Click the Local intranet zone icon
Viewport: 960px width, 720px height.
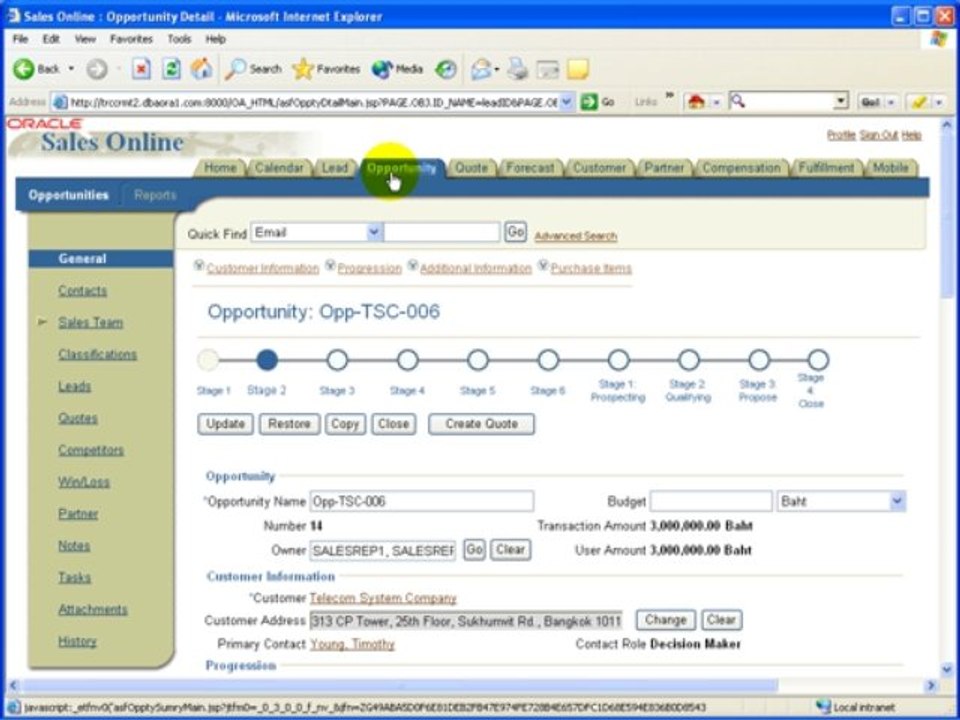point(823,707)
